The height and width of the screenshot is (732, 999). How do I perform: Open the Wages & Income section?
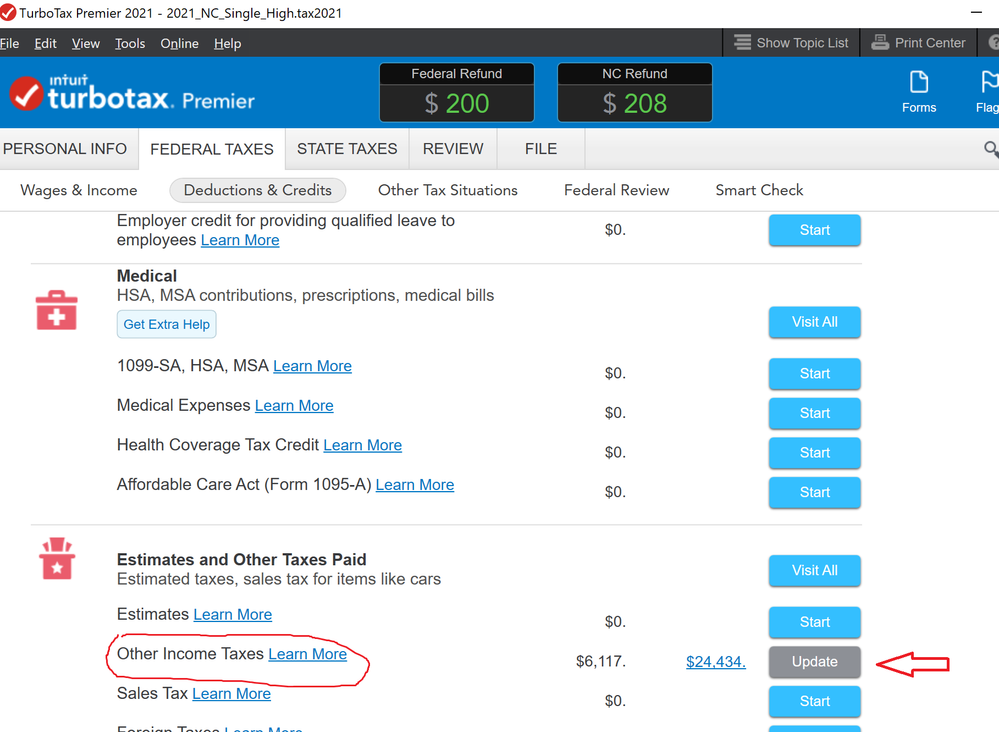click(x=79, y=190)
